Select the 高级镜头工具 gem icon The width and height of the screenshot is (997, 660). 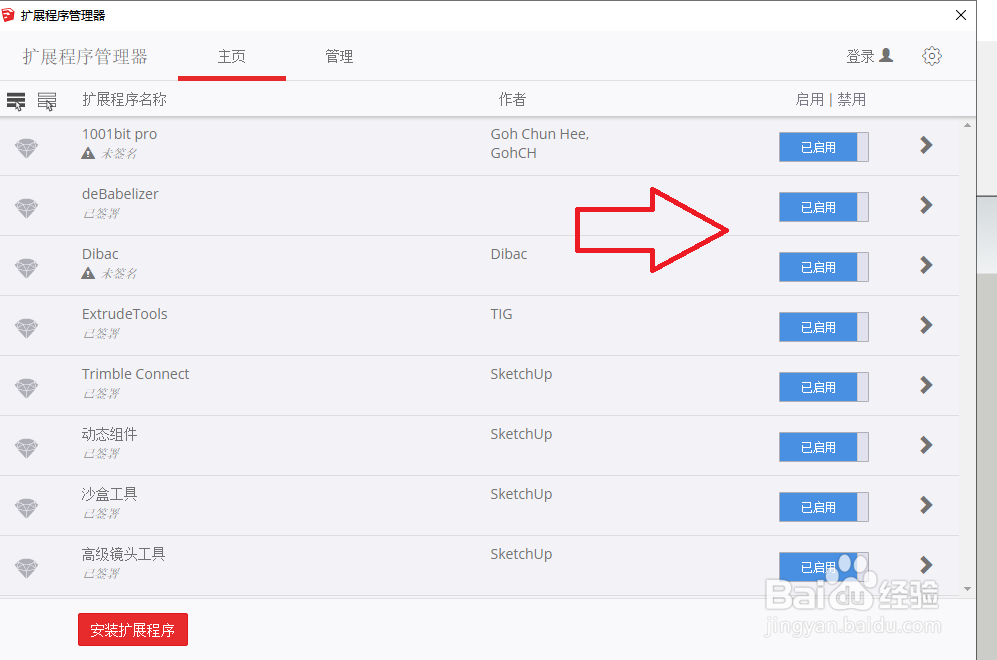27,568
